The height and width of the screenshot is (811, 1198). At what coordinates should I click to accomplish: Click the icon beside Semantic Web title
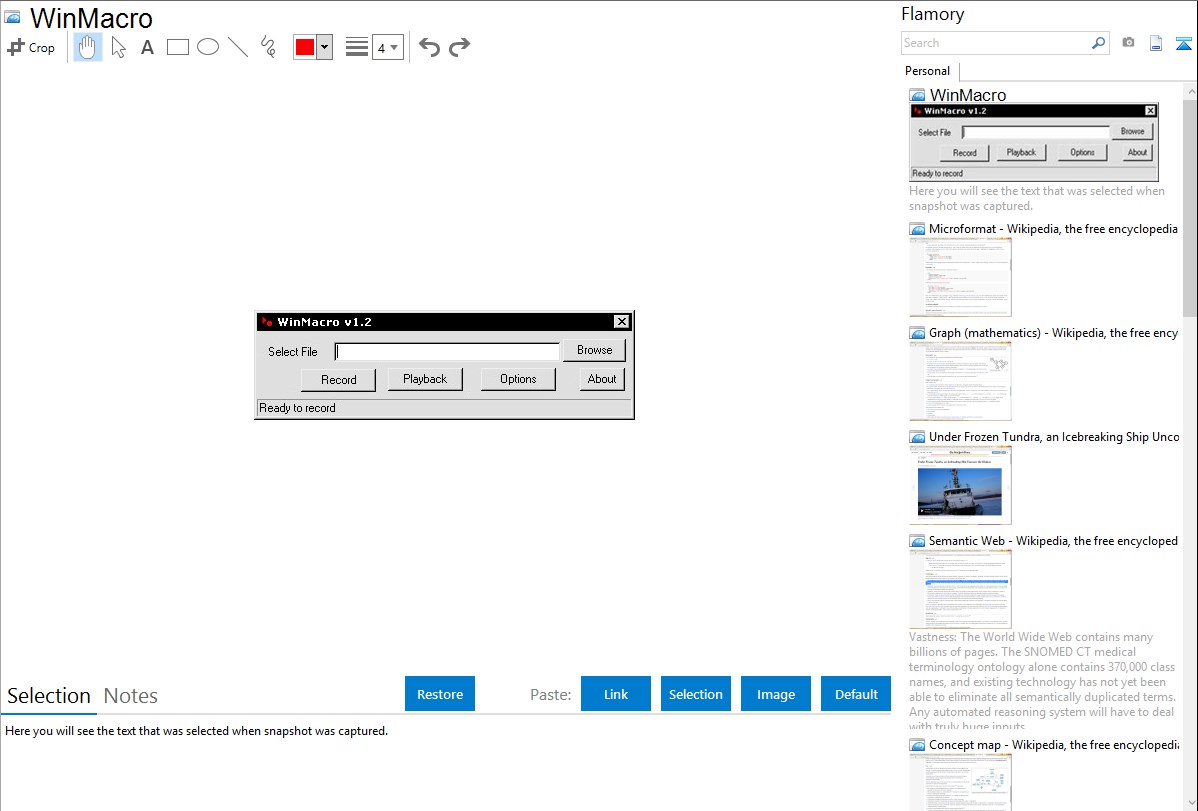[x=918, y=541]
